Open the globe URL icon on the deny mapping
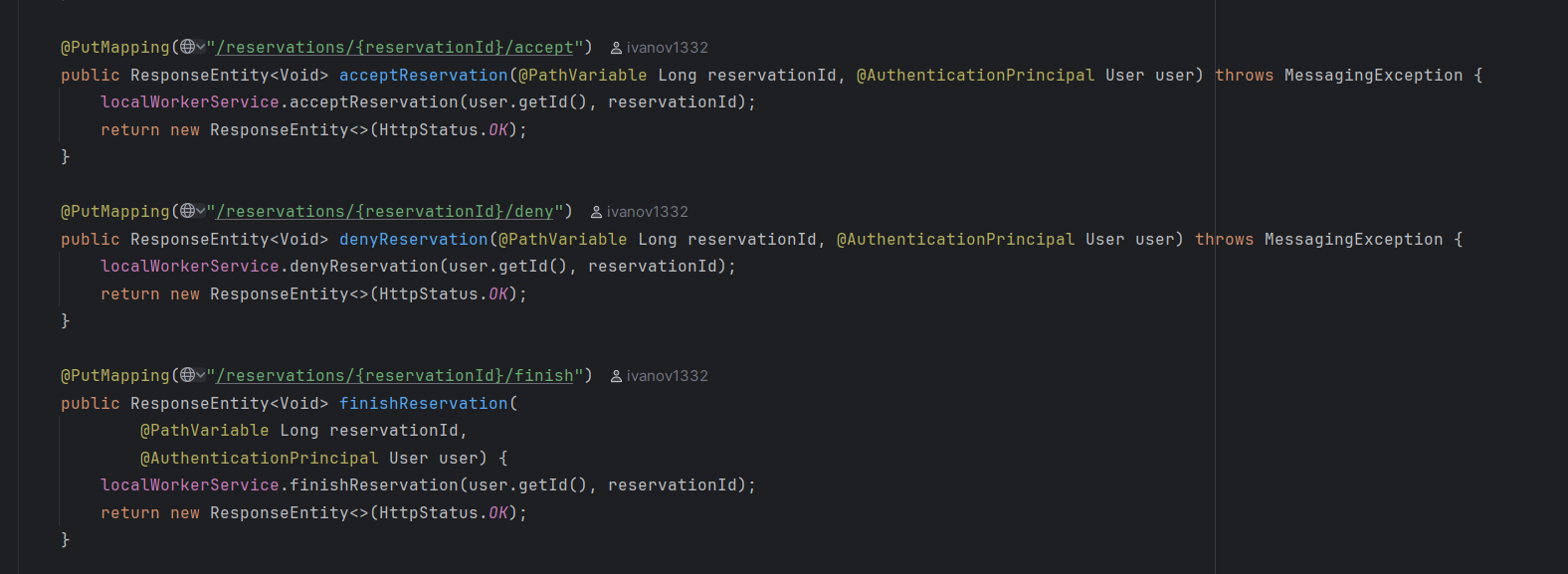 tap(188, 211)
